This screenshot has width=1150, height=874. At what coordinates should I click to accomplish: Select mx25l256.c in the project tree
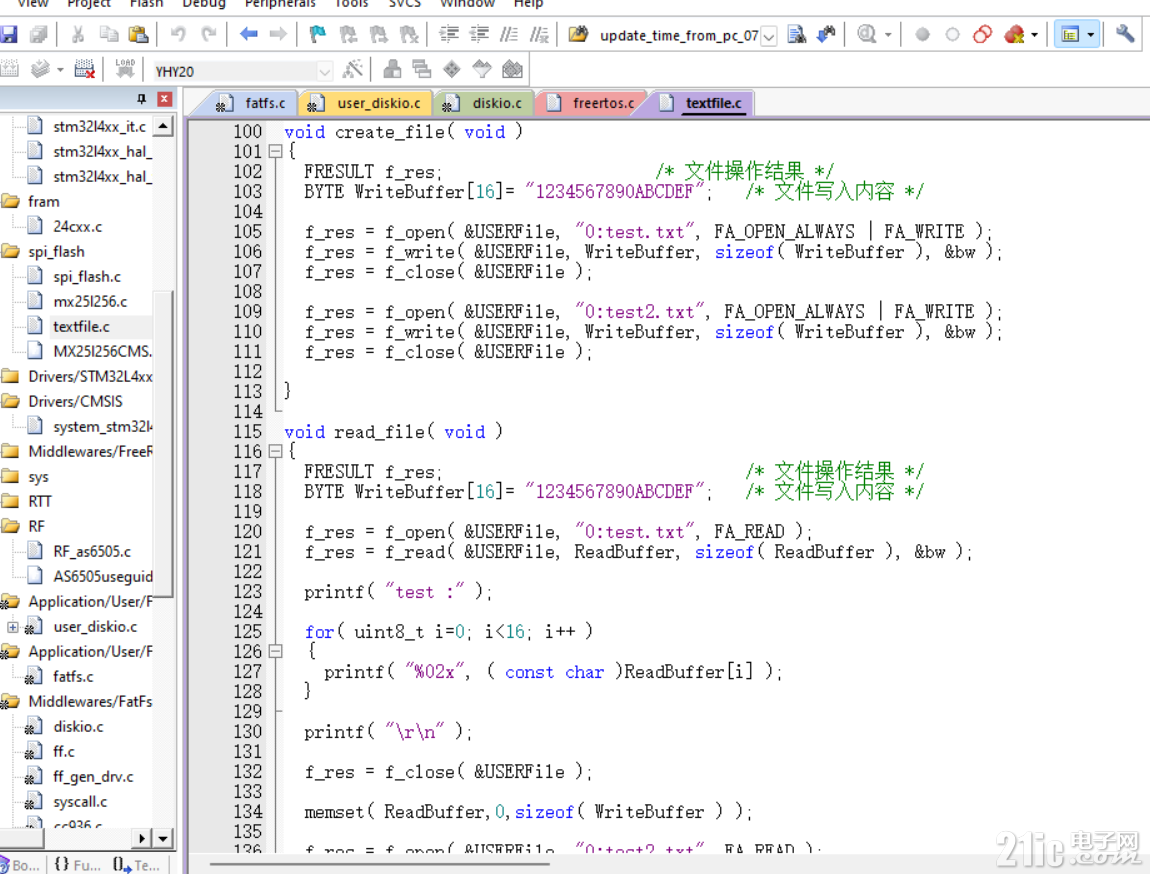(89, 301)
